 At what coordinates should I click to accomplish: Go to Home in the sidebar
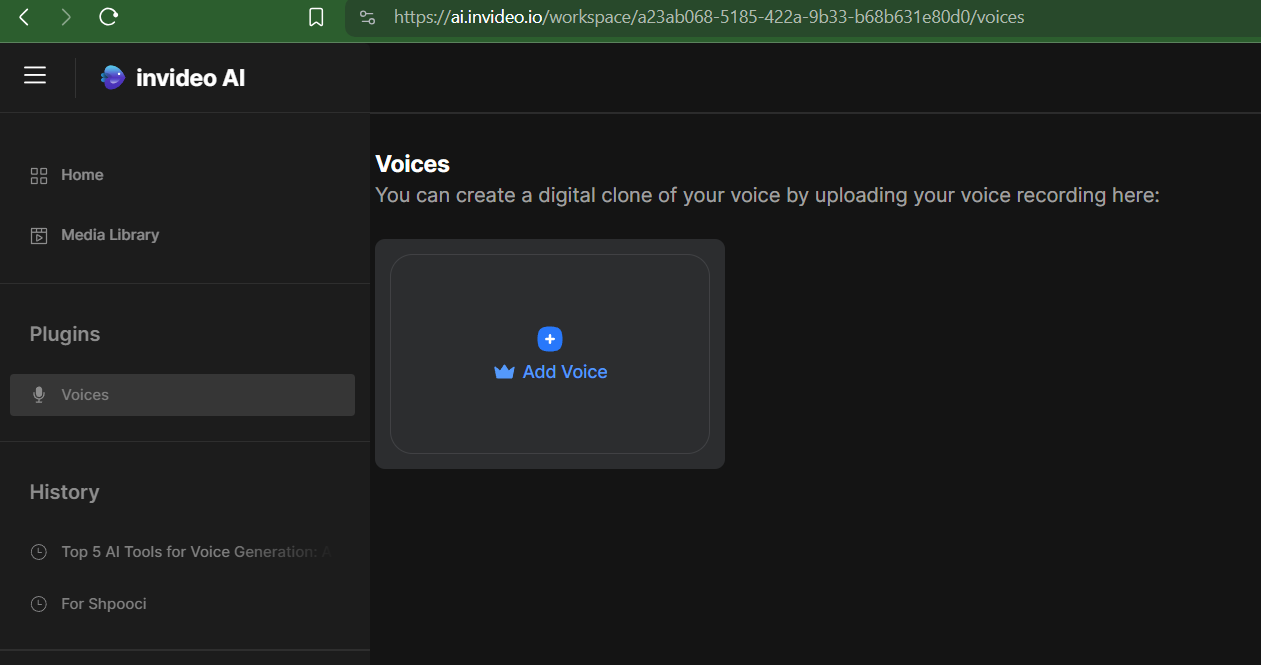coord(82,175)
